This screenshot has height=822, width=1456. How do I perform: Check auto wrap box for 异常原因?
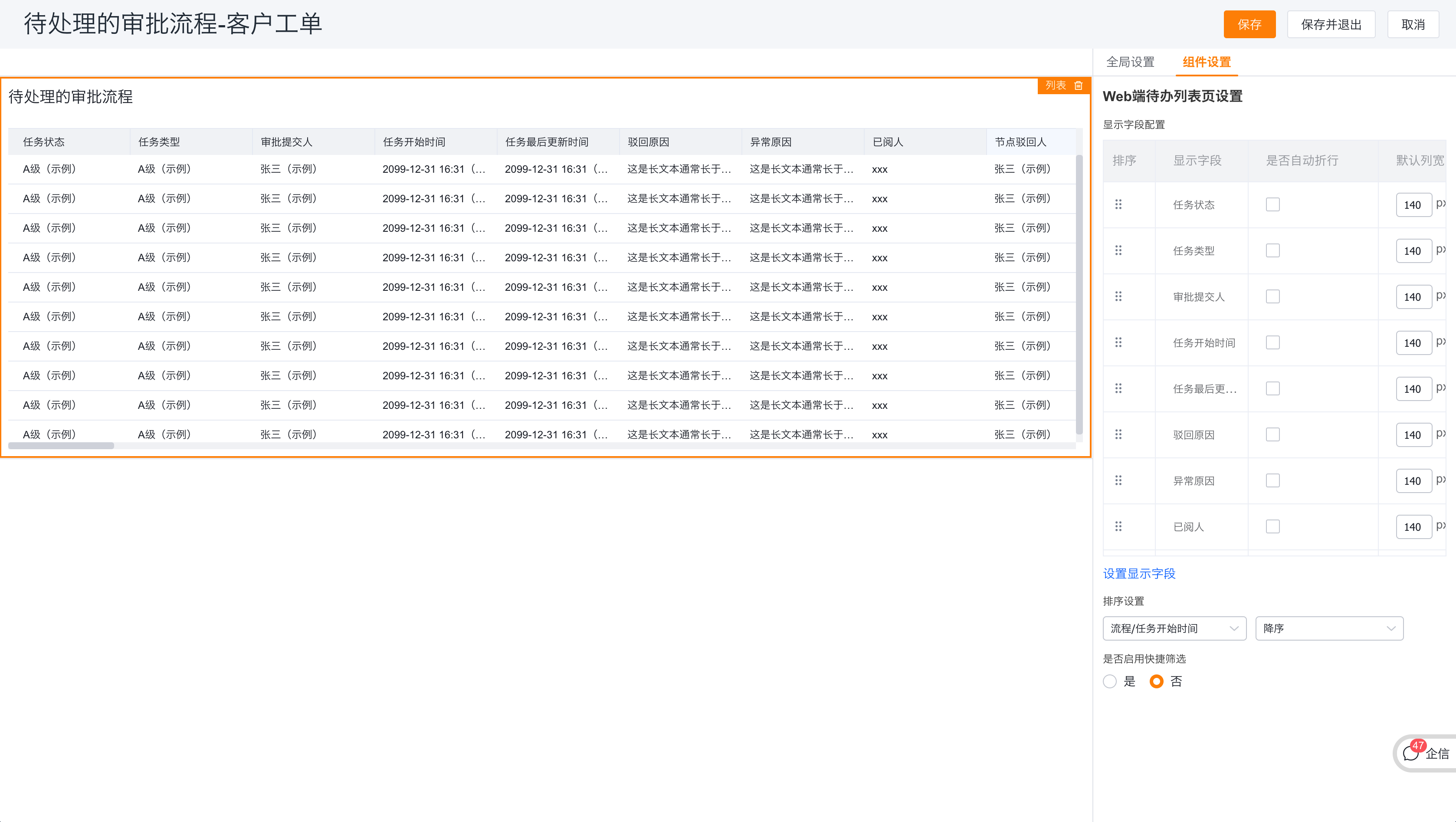(1272, 480)
